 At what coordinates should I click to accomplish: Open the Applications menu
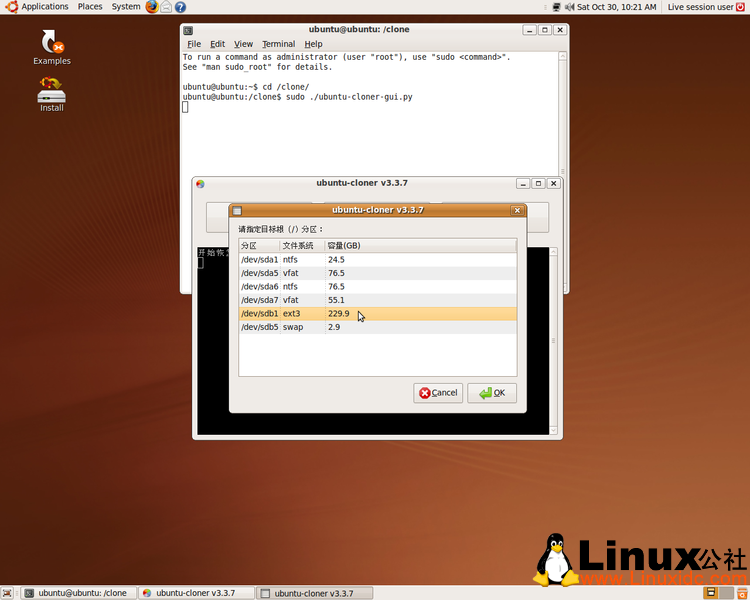(44, 7)
